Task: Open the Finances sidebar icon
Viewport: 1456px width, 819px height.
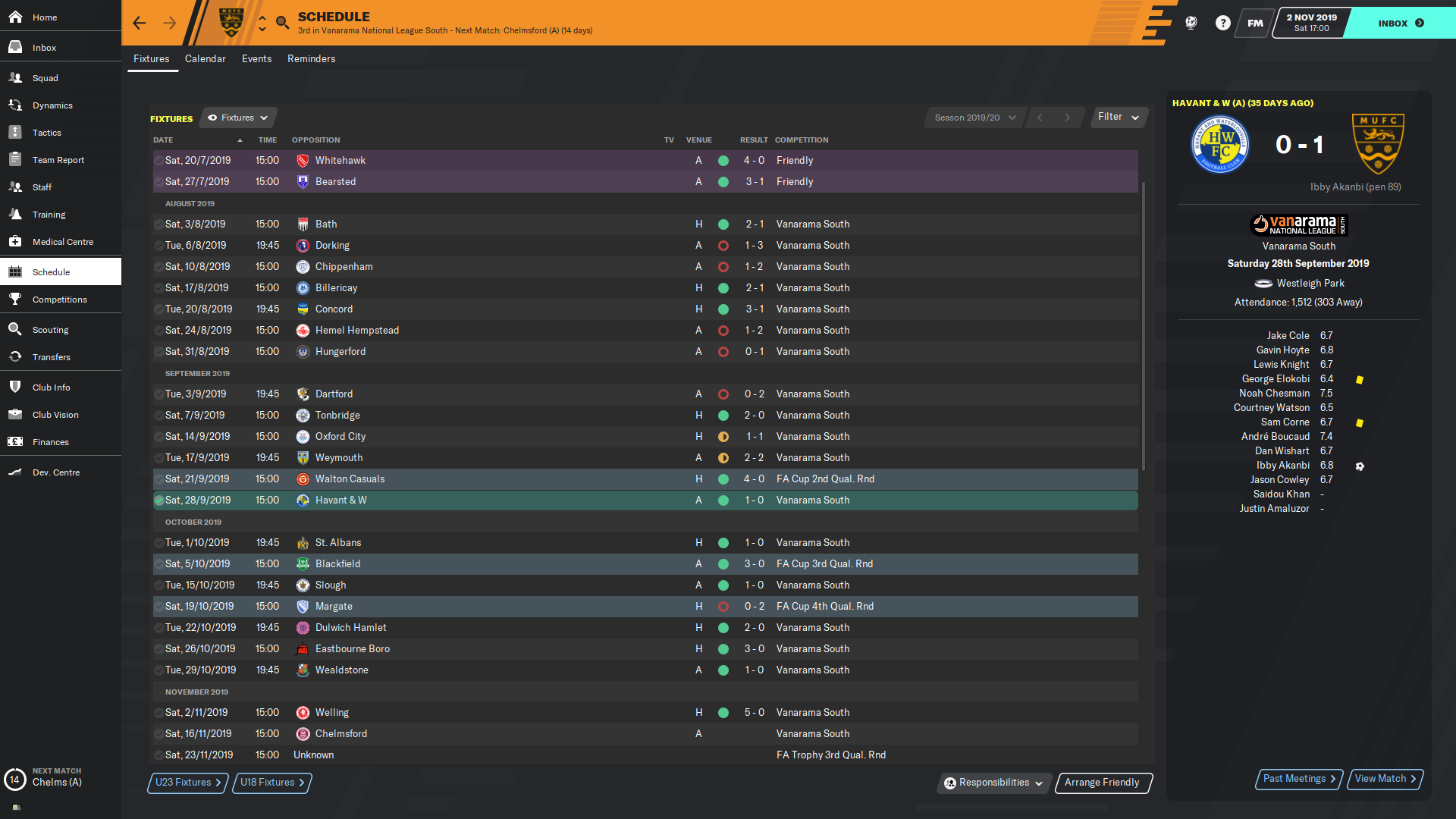Action: [x=15, y=442]
